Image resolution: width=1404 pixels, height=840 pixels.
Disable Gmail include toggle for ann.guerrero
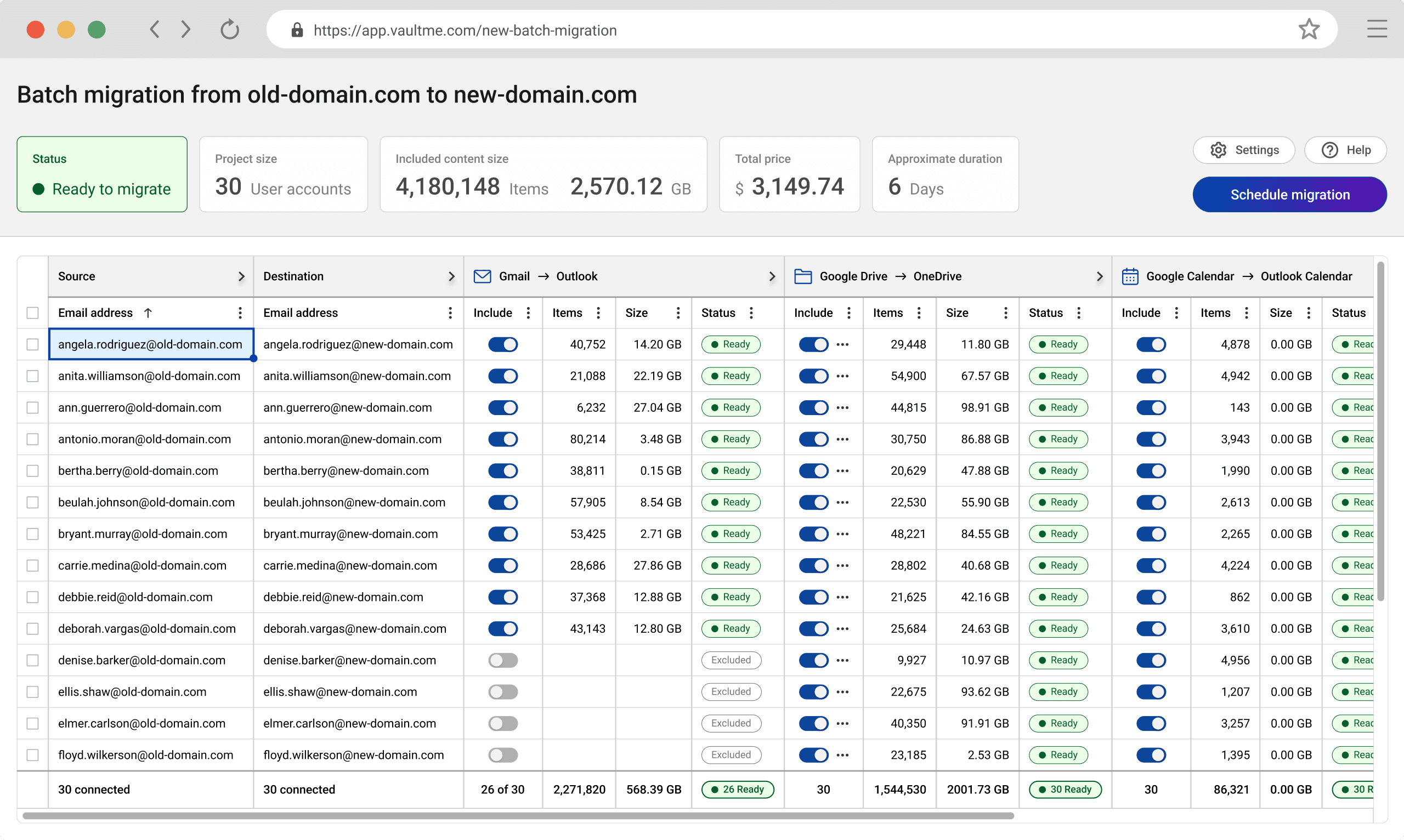point(503,407)
